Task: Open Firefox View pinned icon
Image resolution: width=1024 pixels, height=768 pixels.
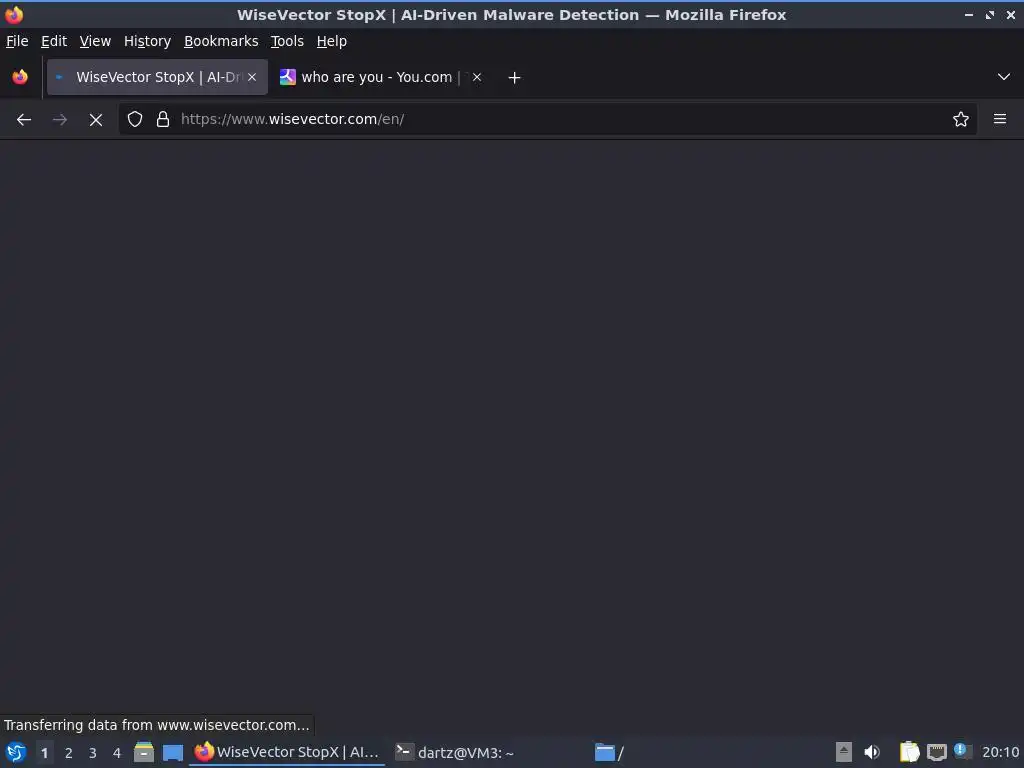Action: point(20,78)
